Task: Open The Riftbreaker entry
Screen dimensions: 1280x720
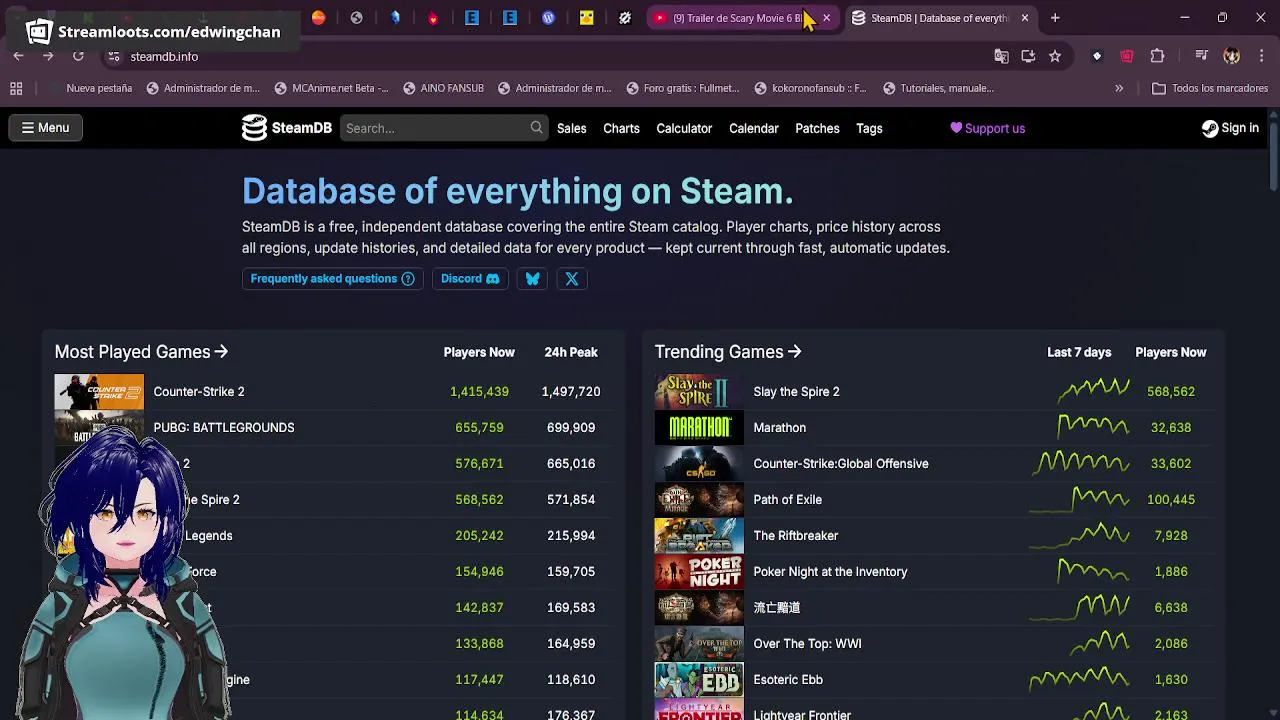Action: [795, 536]
